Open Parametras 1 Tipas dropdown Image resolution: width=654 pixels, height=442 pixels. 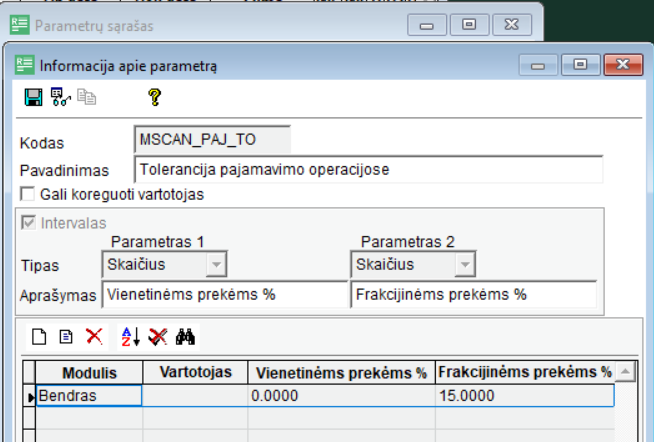pyautogui.click(x=216, y=265)
